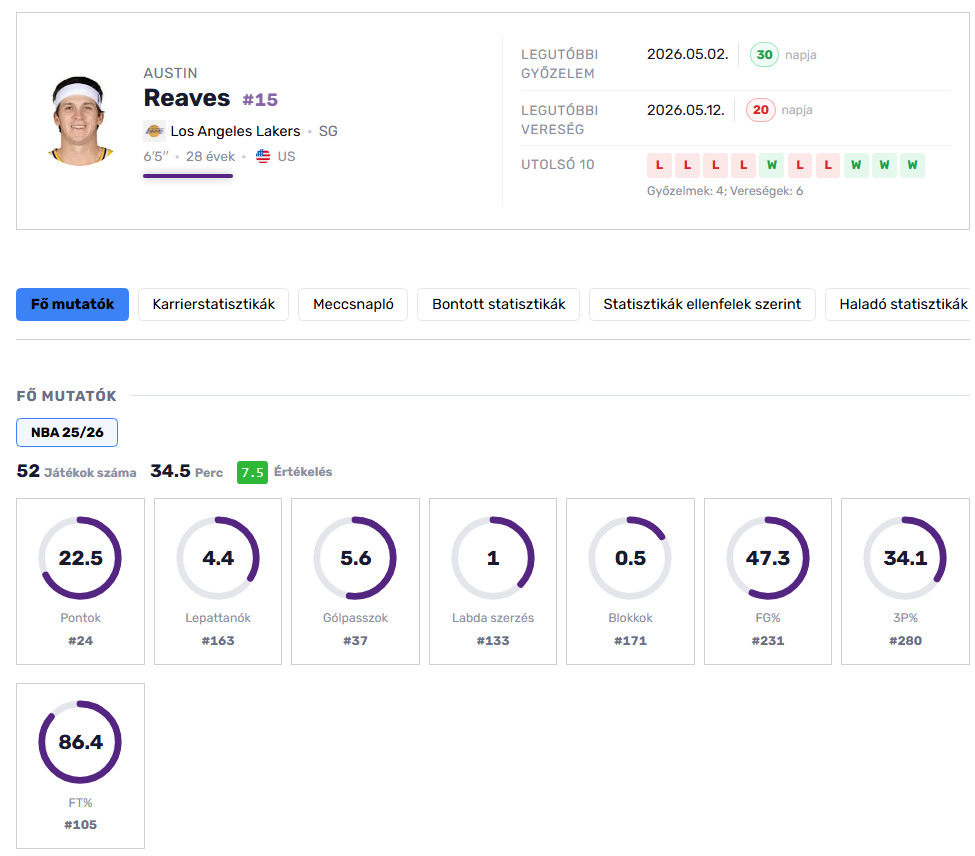Click the Los Angeles Lakers team logo
The width and height of the screenshot is (975, 856).
[x=154, y=131]
